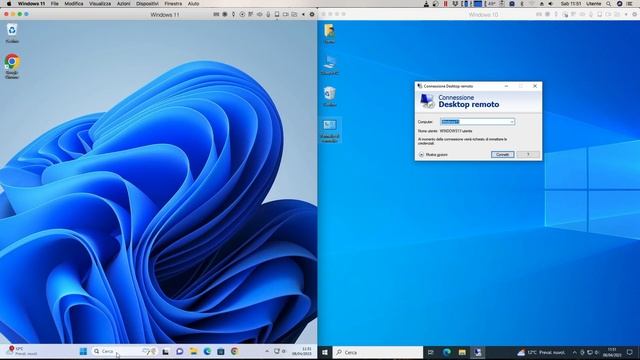640x360 pixels.
Task: Open settings gear in Windows 10 VM toolbar
Action: pos(635,14)
